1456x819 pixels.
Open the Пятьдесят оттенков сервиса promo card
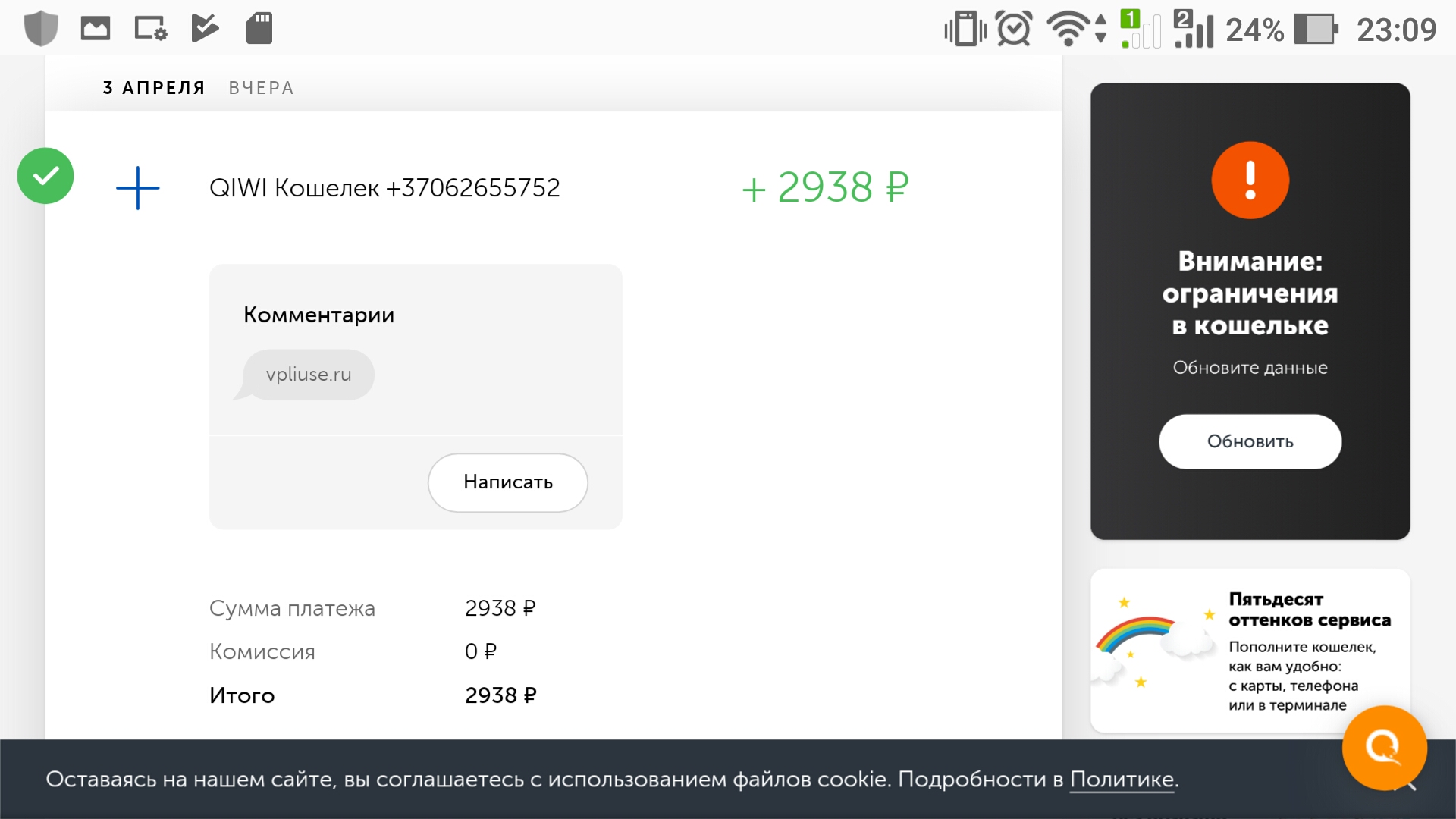(x=1250, y=651)
